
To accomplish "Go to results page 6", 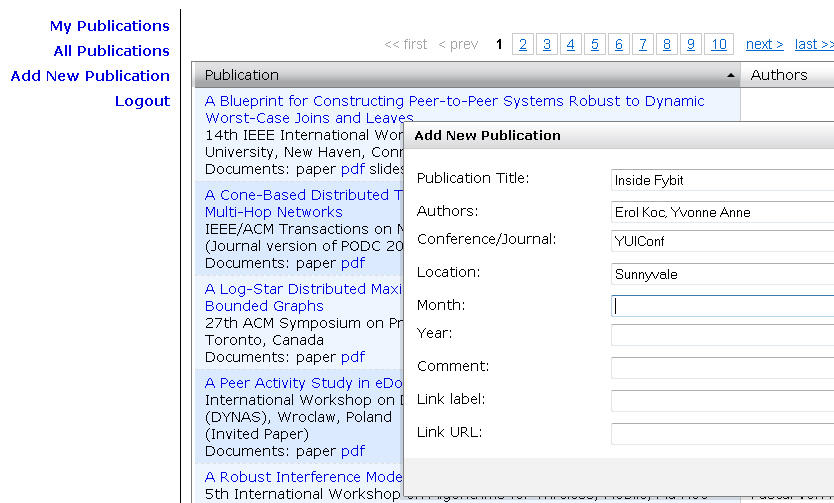I will [619, 44].
